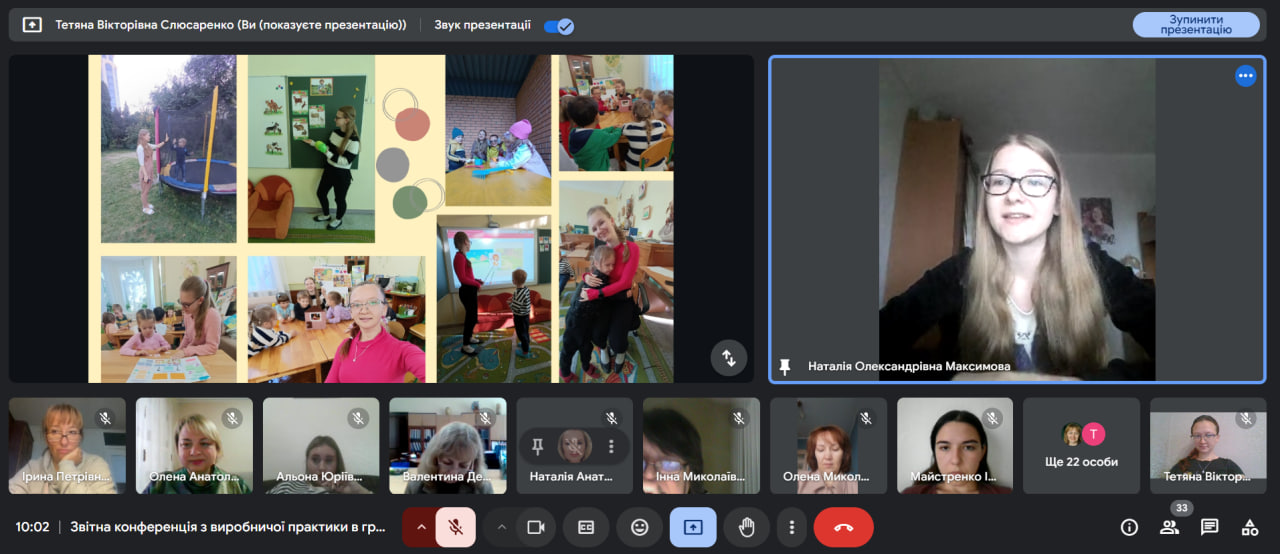Toggle the camera button

(x=535, y=527)
